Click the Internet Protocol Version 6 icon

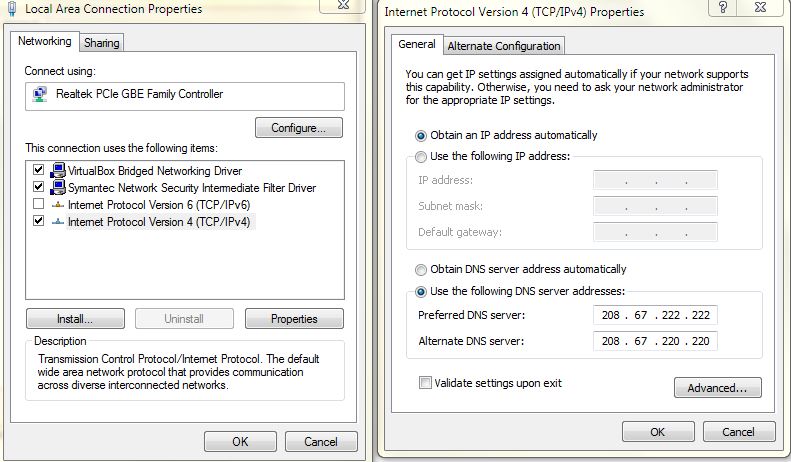point(58,205)
